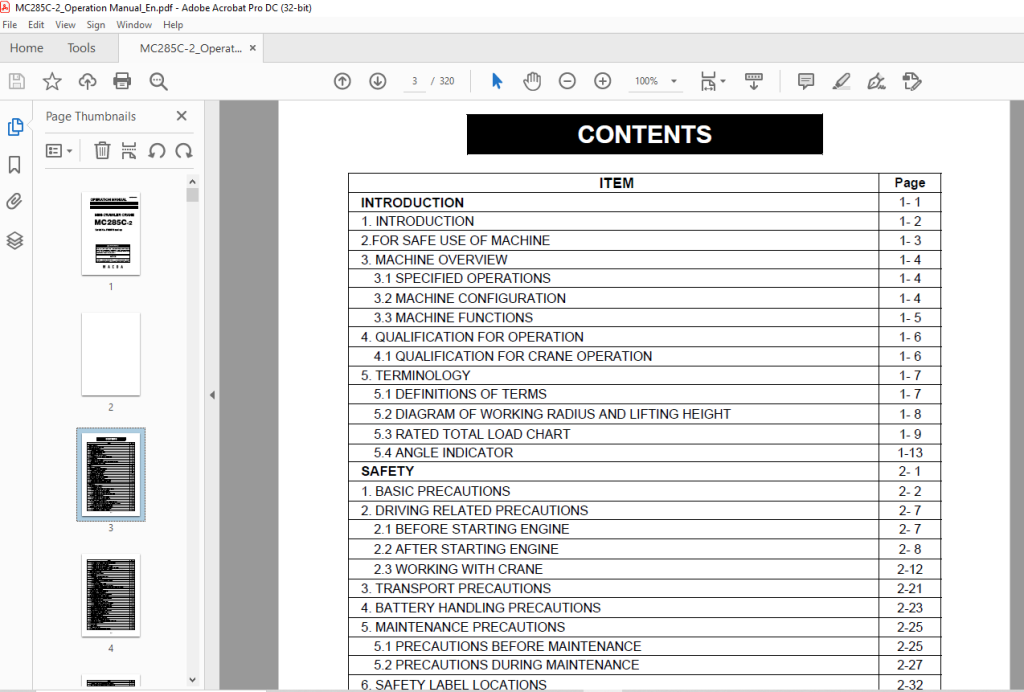
Task: Toggle the Attachments paperclip panel
Action: pyautogui.click(x=14, y=202)
